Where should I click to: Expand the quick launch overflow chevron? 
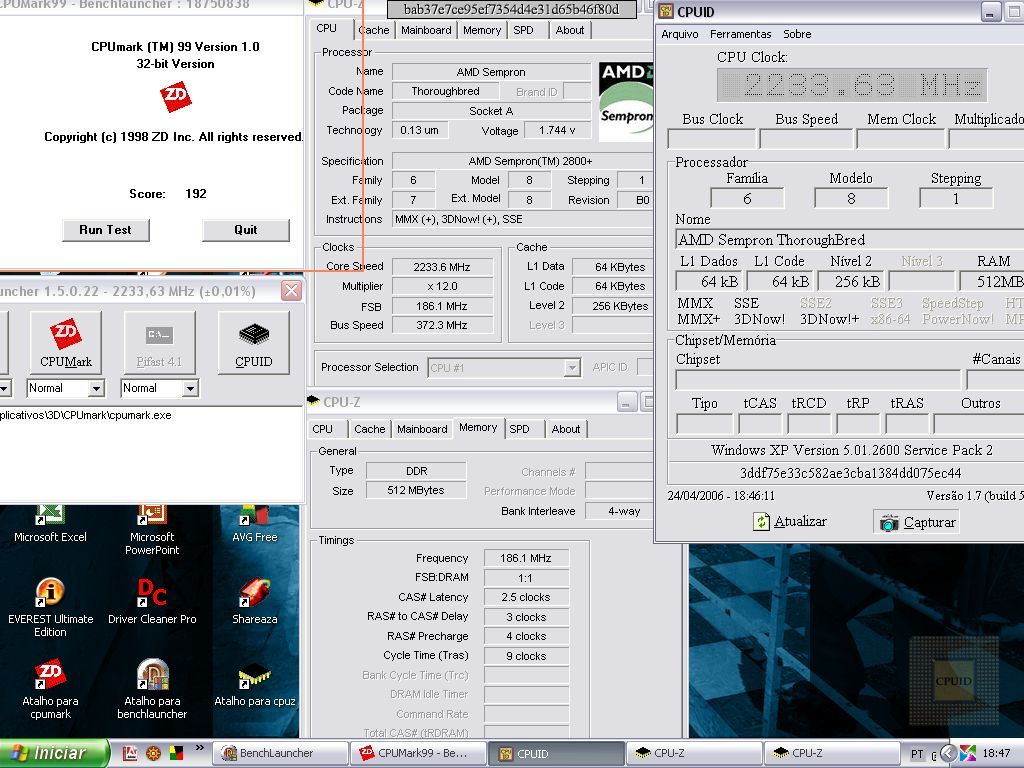[x=199, y=748]
